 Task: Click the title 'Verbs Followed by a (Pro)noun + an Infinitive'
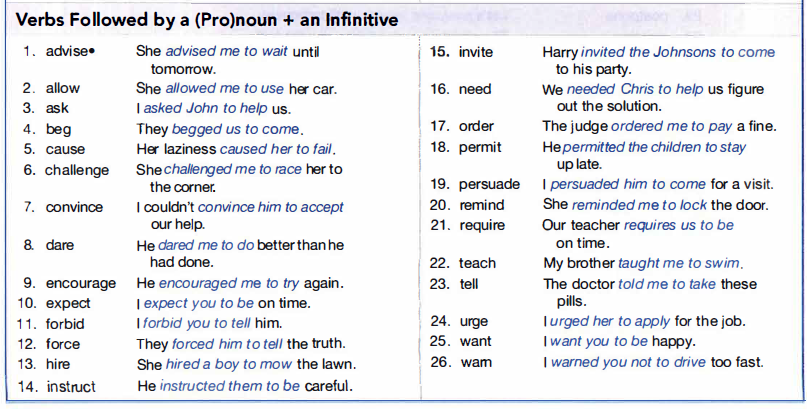(207, 21)
